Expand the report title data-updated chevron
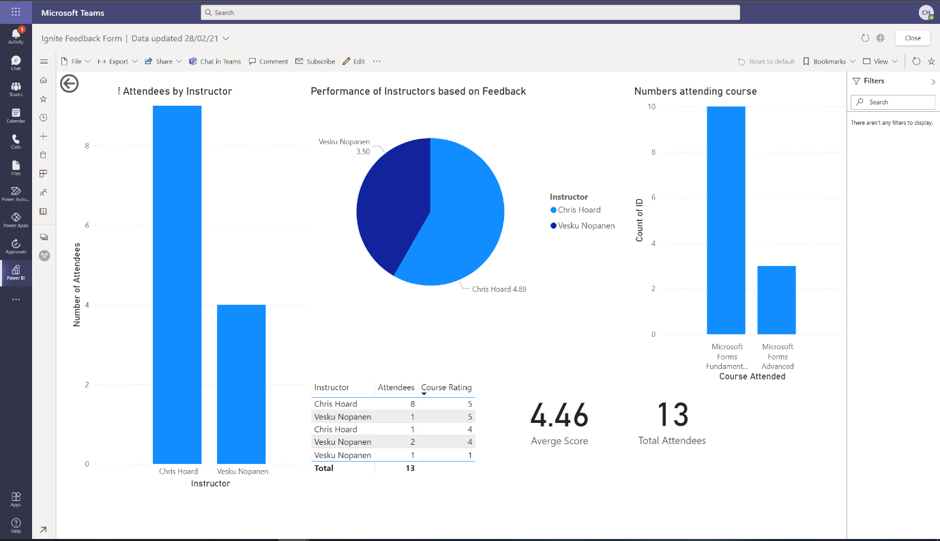This screenshot has height=541, width=940. pos(226,38)
